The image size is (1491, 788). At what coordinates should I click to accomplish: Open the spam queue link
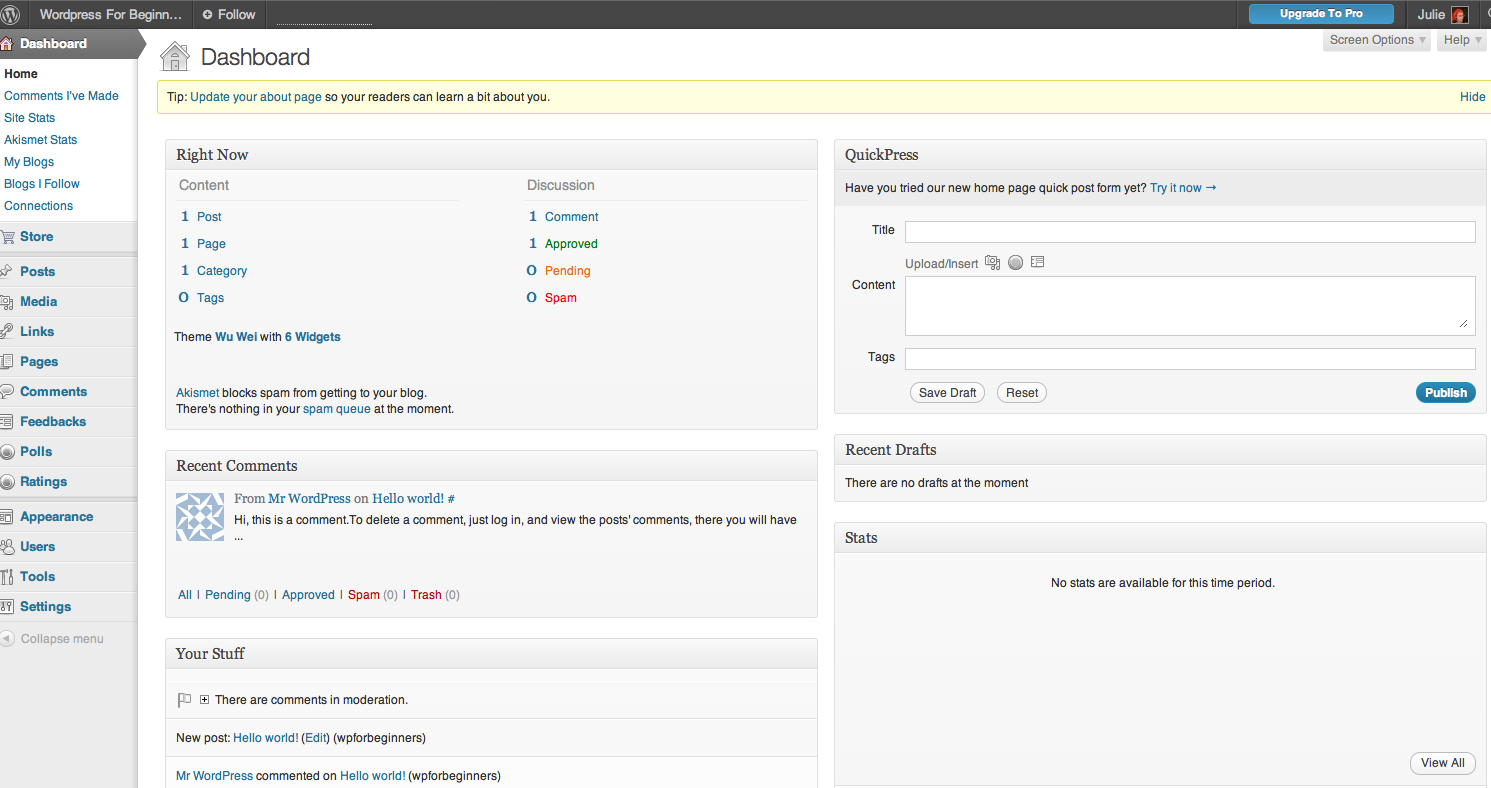click(x=337, y=409)
